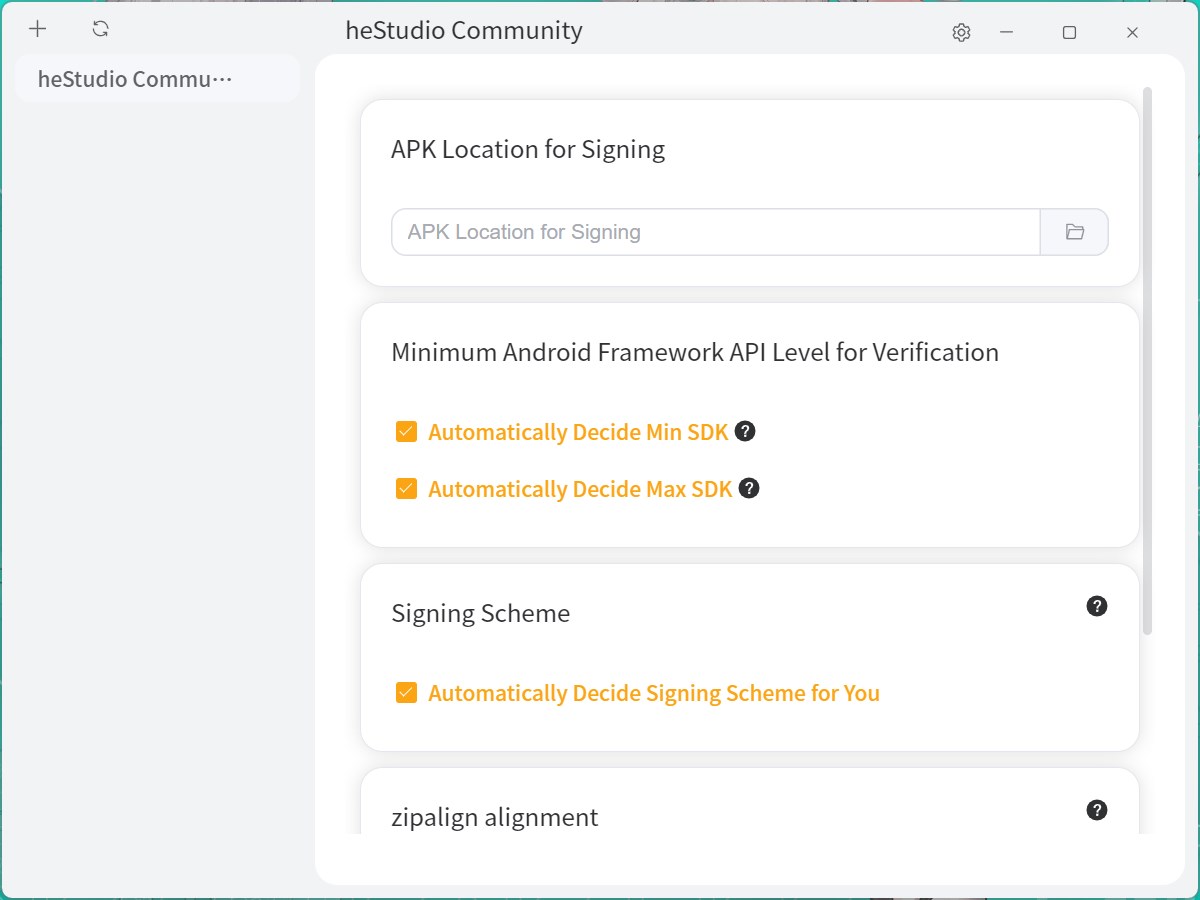Image resolution: width=1200 pixels, height=900 pixels.
Task: Browse for APK with the folder icon
Action: point(1075,232)
